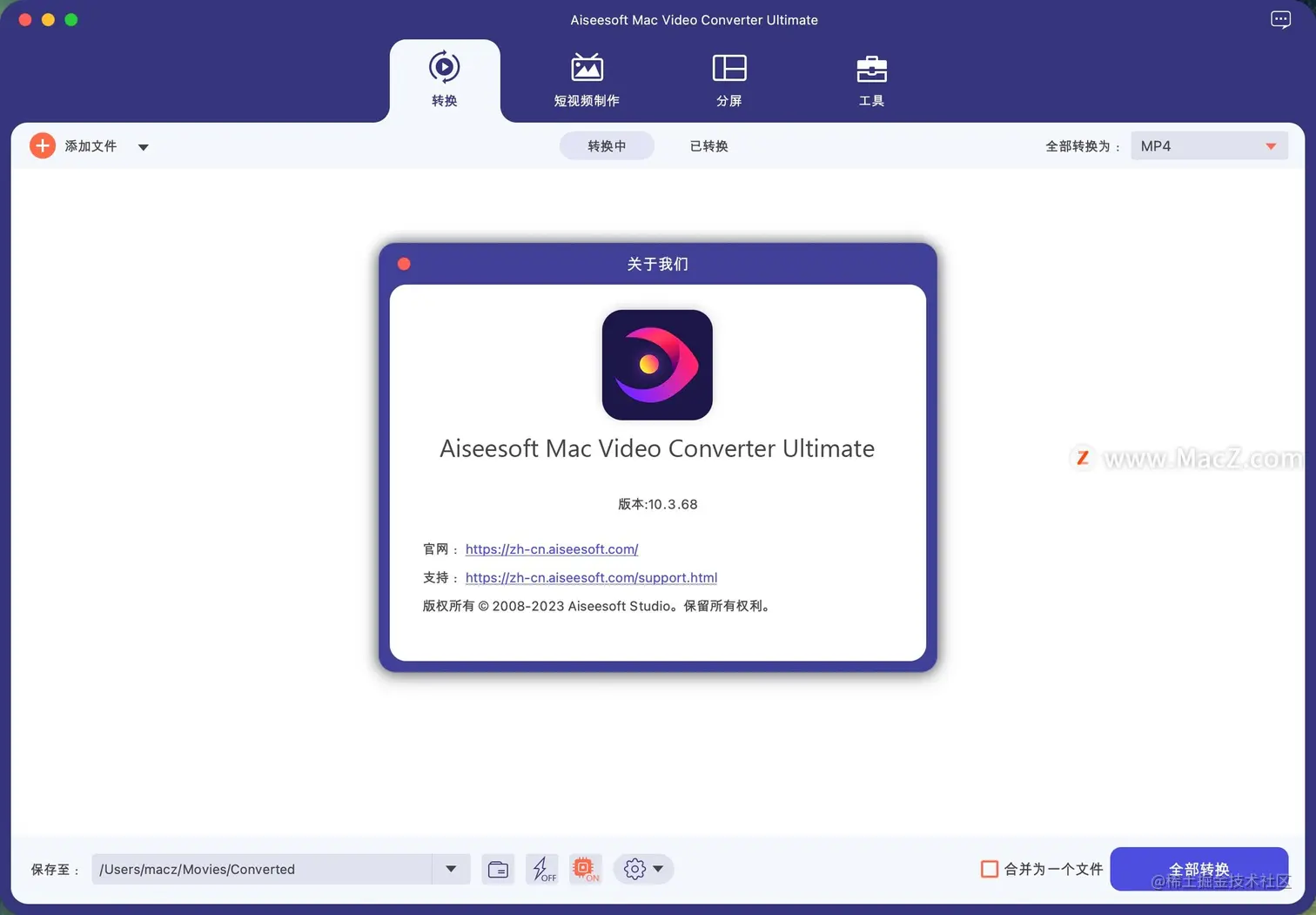Open the support.html link
The image size is (1316, 915).
pos(591,577)
